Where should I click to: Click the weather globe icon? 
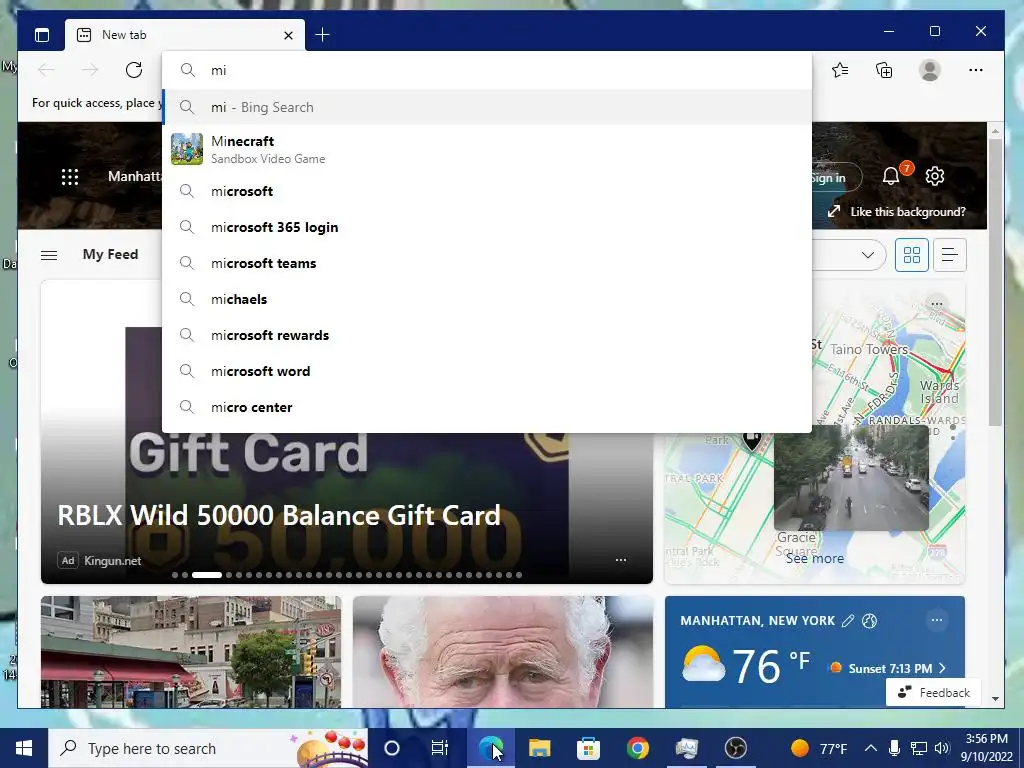869,620
